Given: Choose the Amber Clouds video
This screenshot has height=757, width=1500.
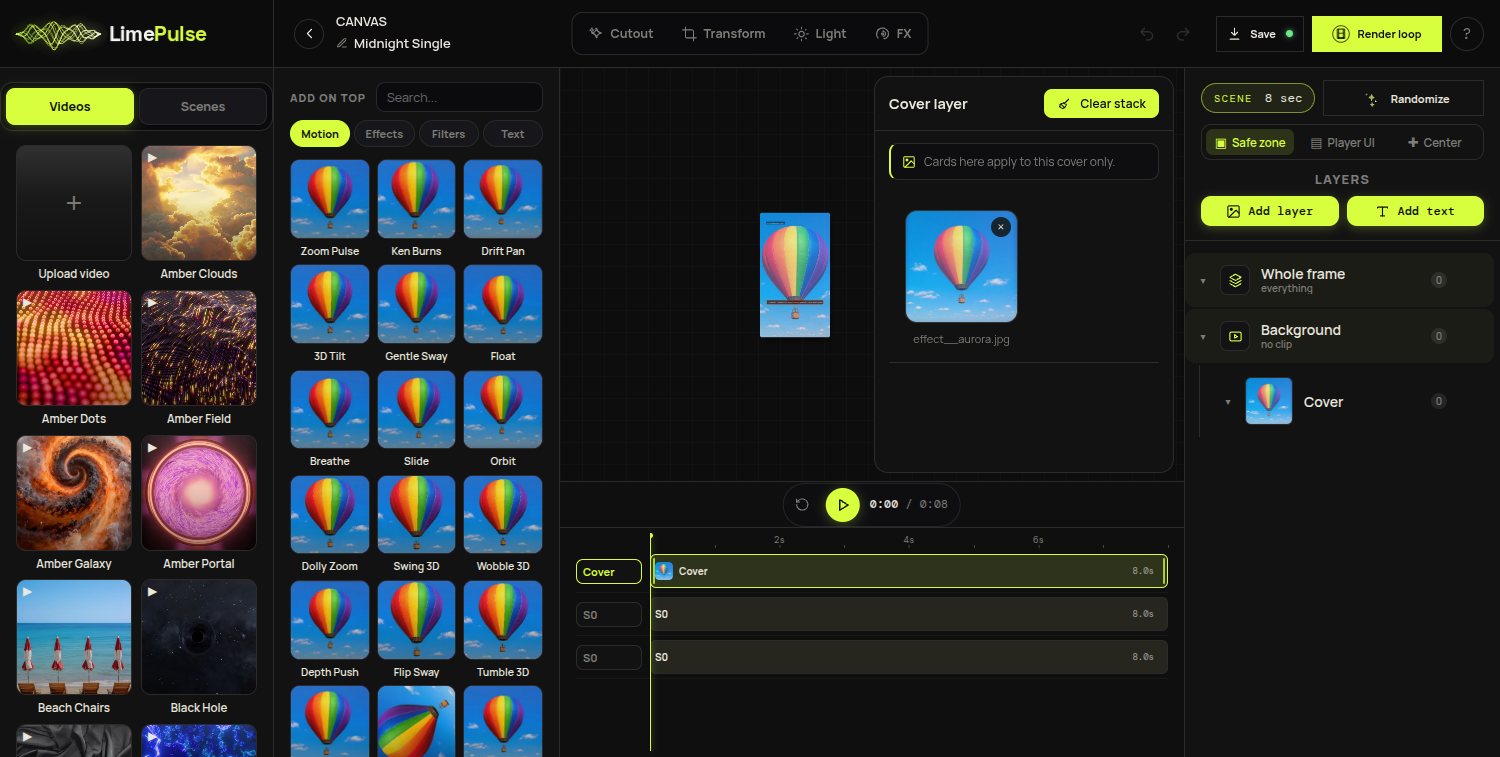Looking at the screenshot, I should (x=199, y=203).
